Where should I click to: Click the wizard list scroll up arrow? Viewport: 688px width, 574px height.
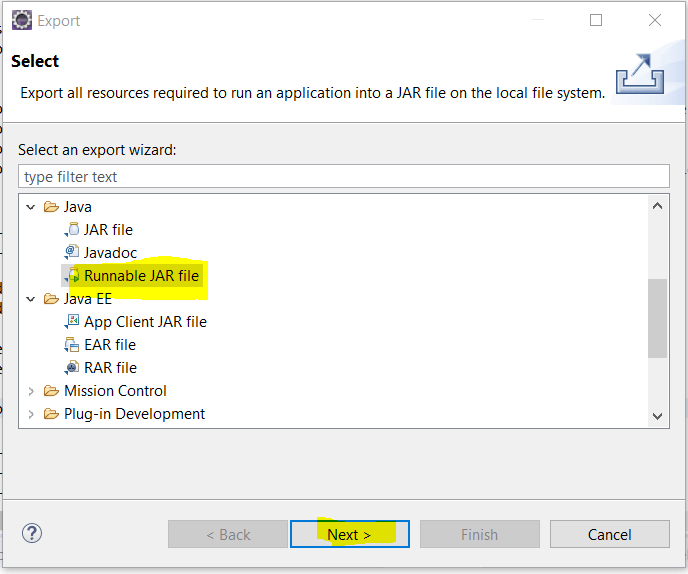click(657, 206)
